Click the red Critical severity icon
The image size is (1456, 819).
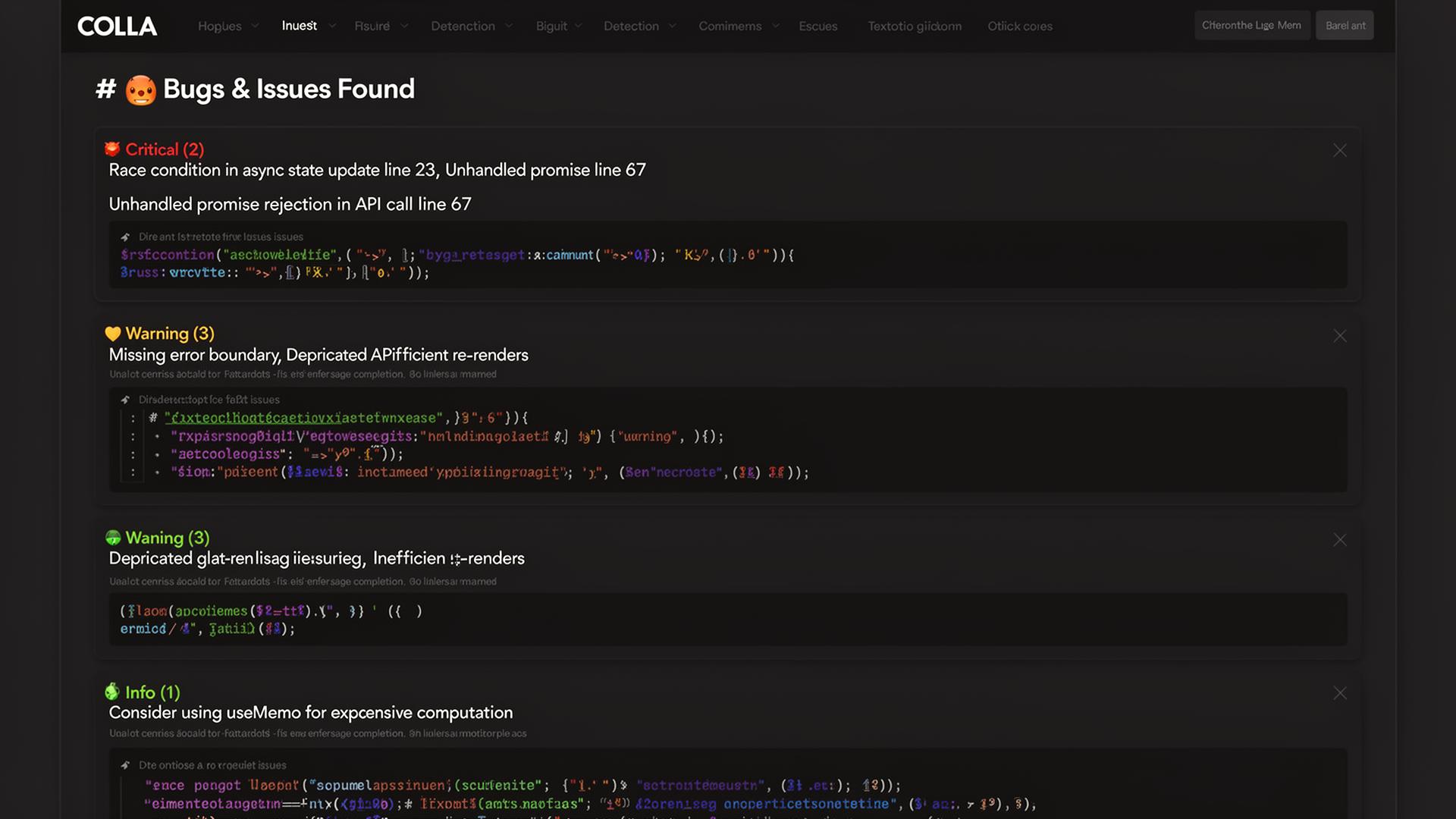[112, 149]
